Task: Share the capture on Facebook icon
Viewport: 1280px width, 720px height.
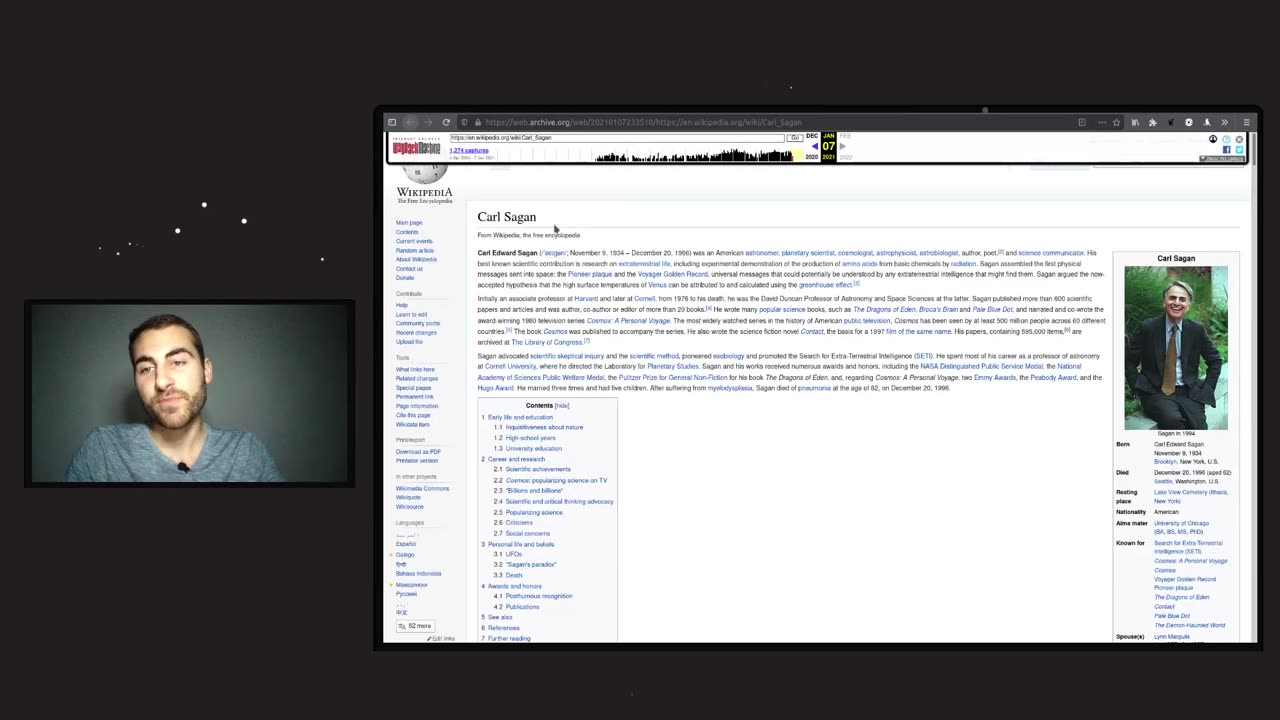Action: tap(1226, 150)
